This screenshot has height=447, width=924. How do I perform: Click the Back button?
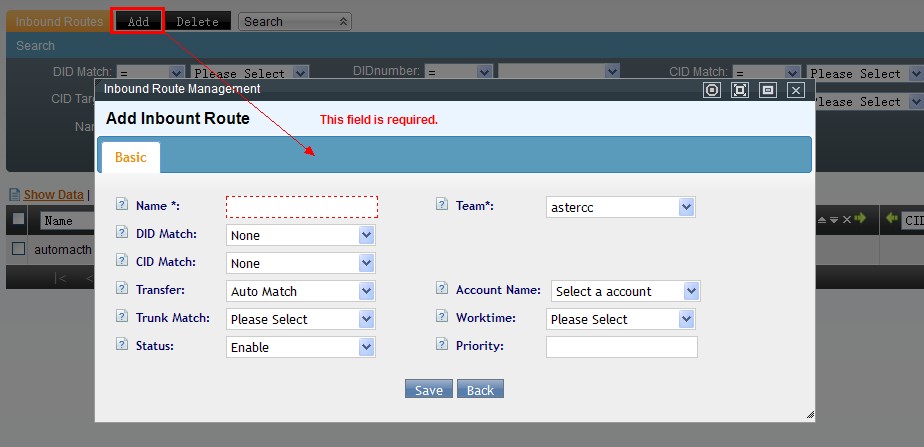tap(480, 390)
